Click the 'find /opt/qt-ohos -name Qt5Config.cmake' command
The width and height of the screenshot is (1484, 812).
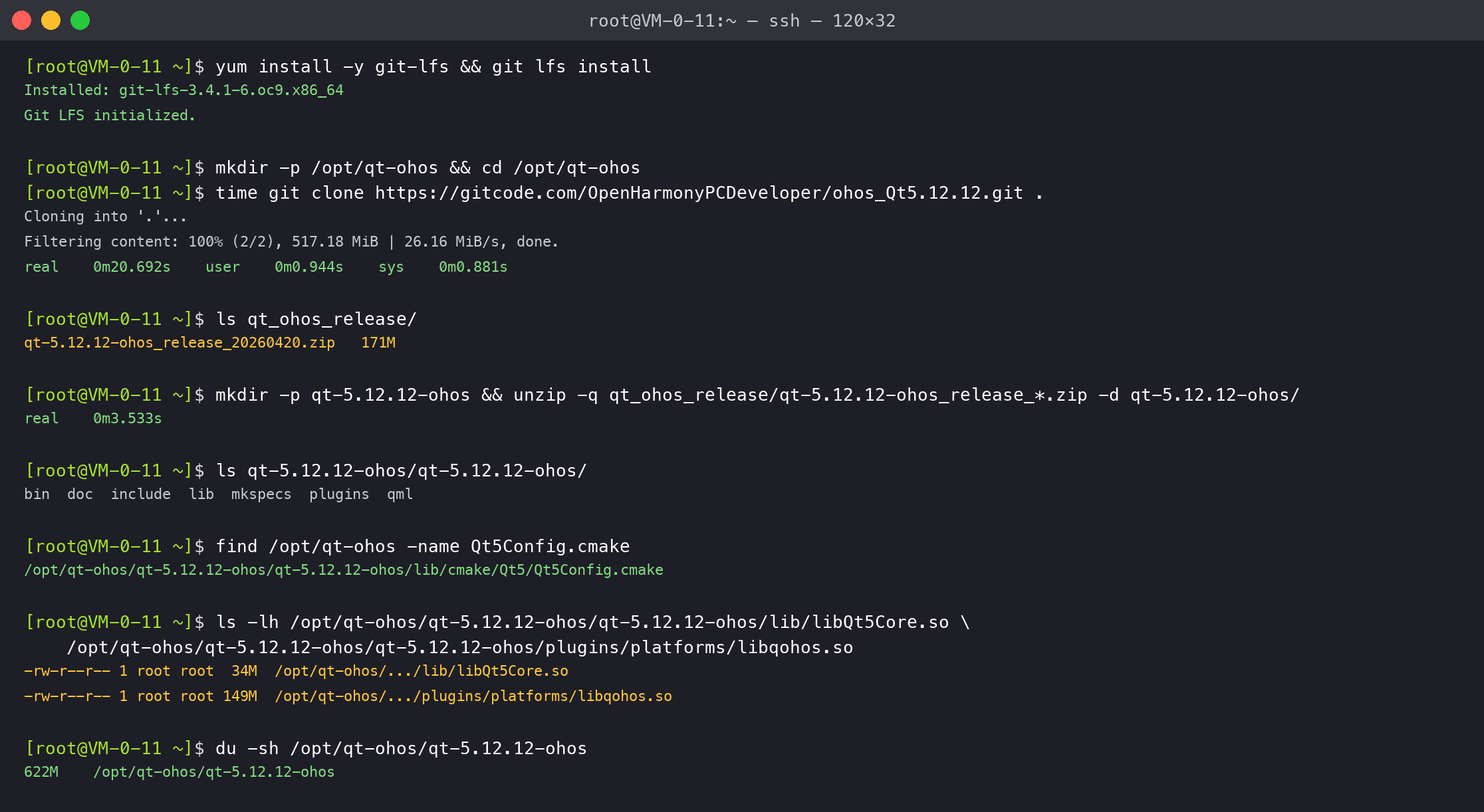422,546
